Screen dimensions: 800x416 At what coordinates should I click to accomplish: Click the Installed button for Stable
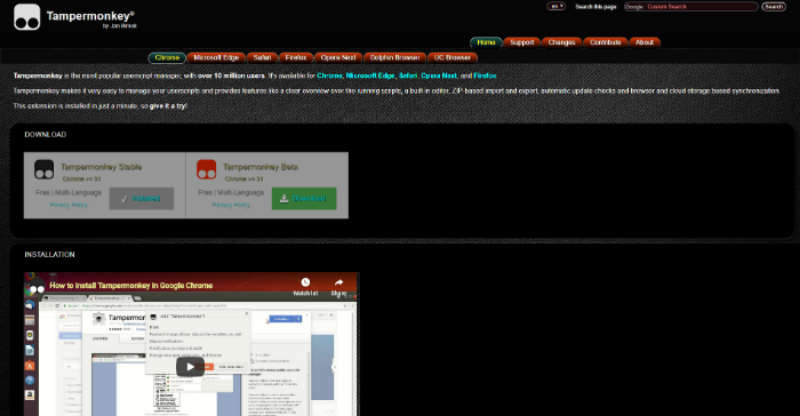tap(141, 199)
